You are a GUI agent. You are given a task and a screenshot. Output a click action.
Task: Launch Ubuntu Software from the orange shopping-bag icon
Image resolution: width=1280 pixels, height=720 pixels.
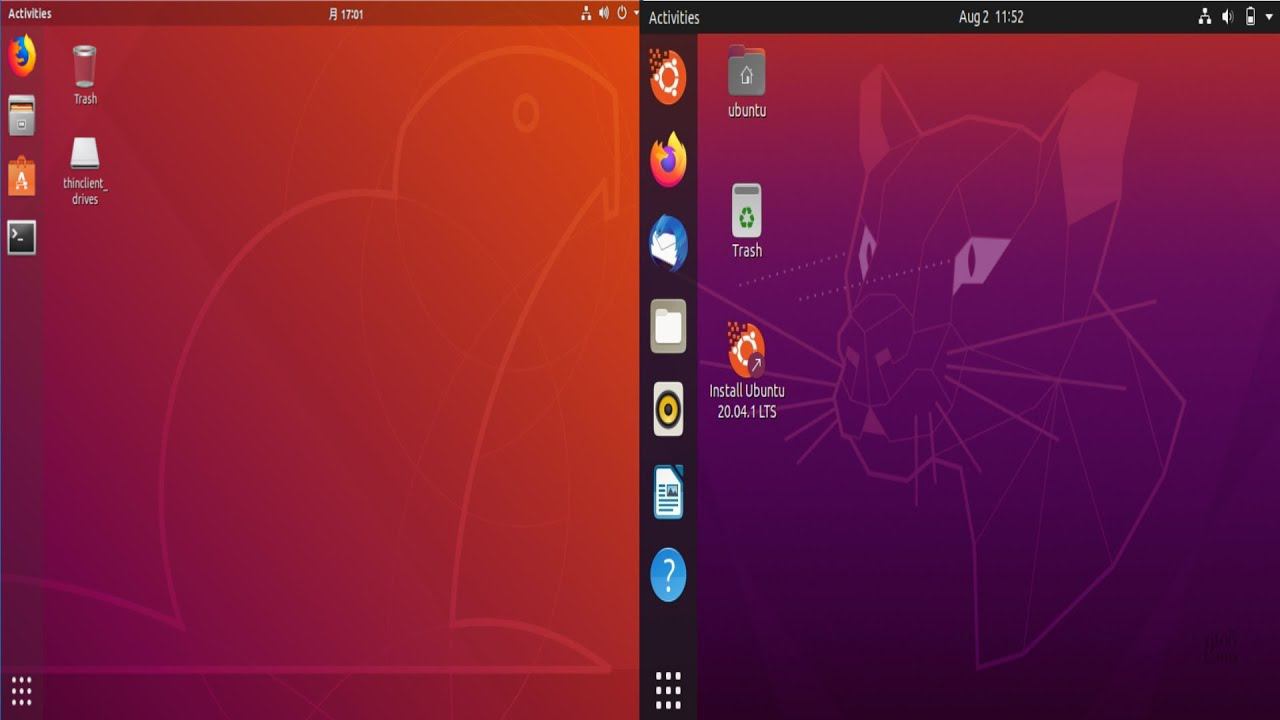pos(22,177)
